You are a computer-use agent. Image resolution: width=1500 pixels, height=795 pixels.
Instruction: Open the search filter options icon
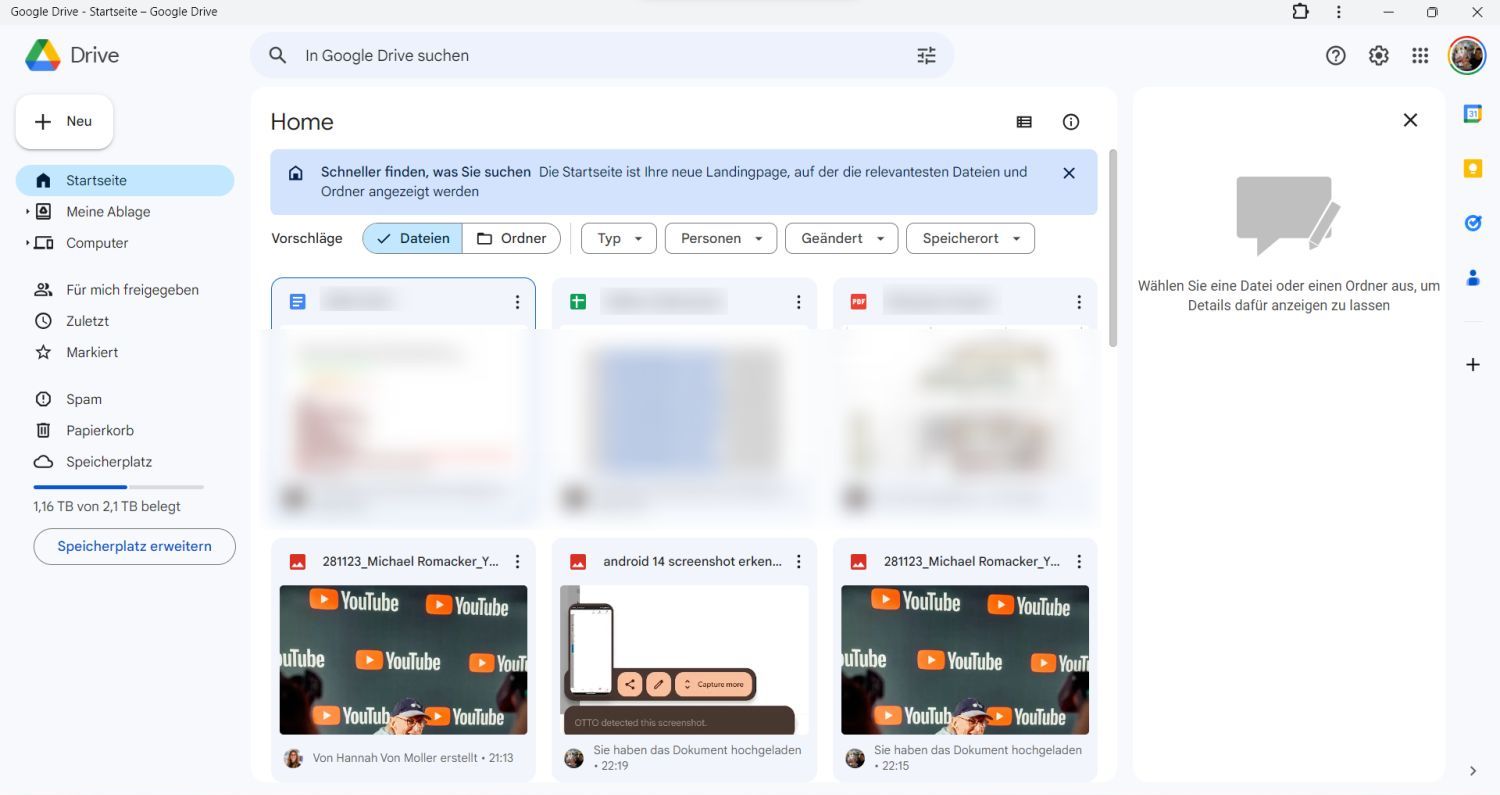(x=926, y=56)
